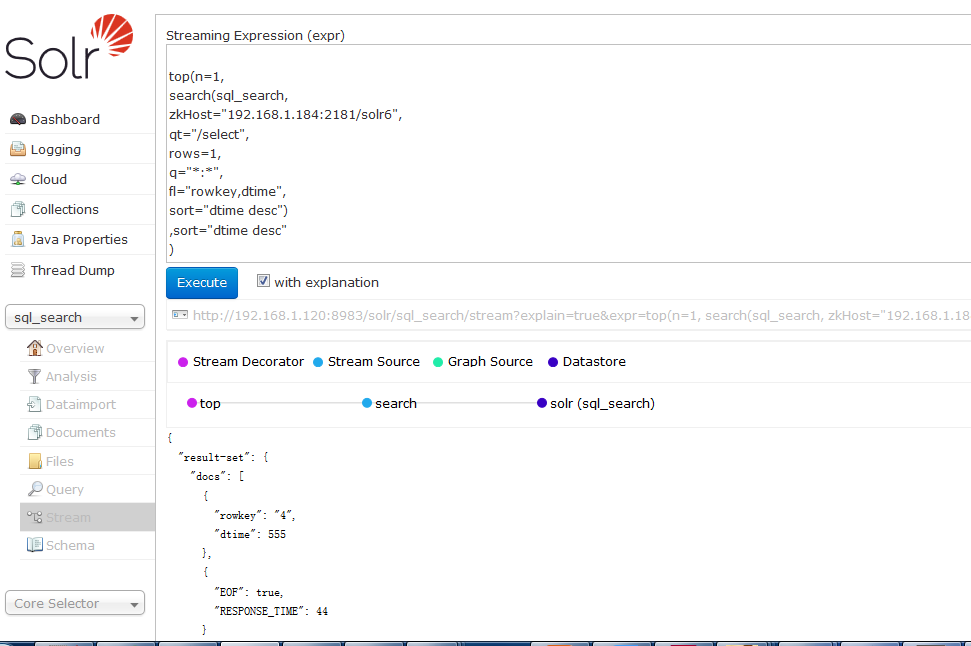Click the Logging icon
Viewport: 971px width, 646px height.
pos(18,149)
